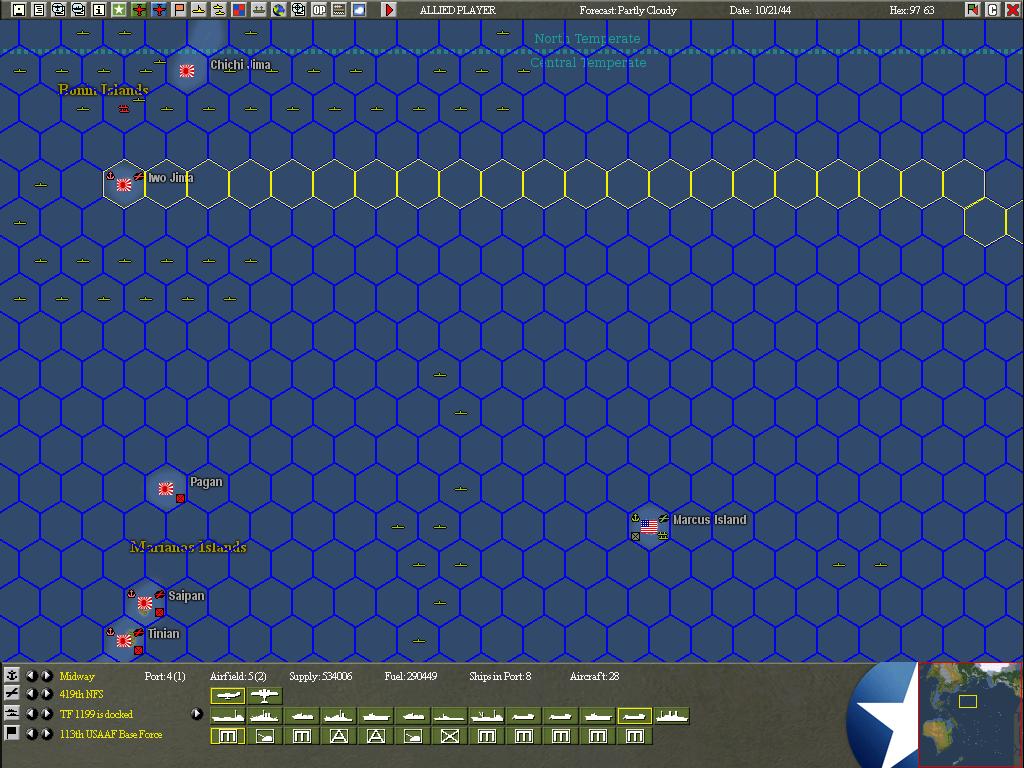Viewport: 1024px width, 768px height.
Task: Click the 'Ships in Port: 8' text
Action: coord(500,676)
